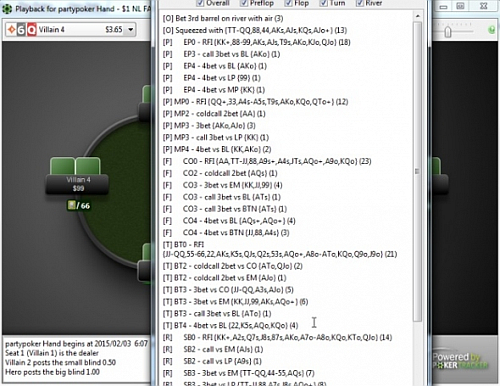Image resolution: width=500 pixels, height=386 pixels.
Task: Select 'EP4 - 4bet vs BL (AKo)' row
Action: (215, 66)
